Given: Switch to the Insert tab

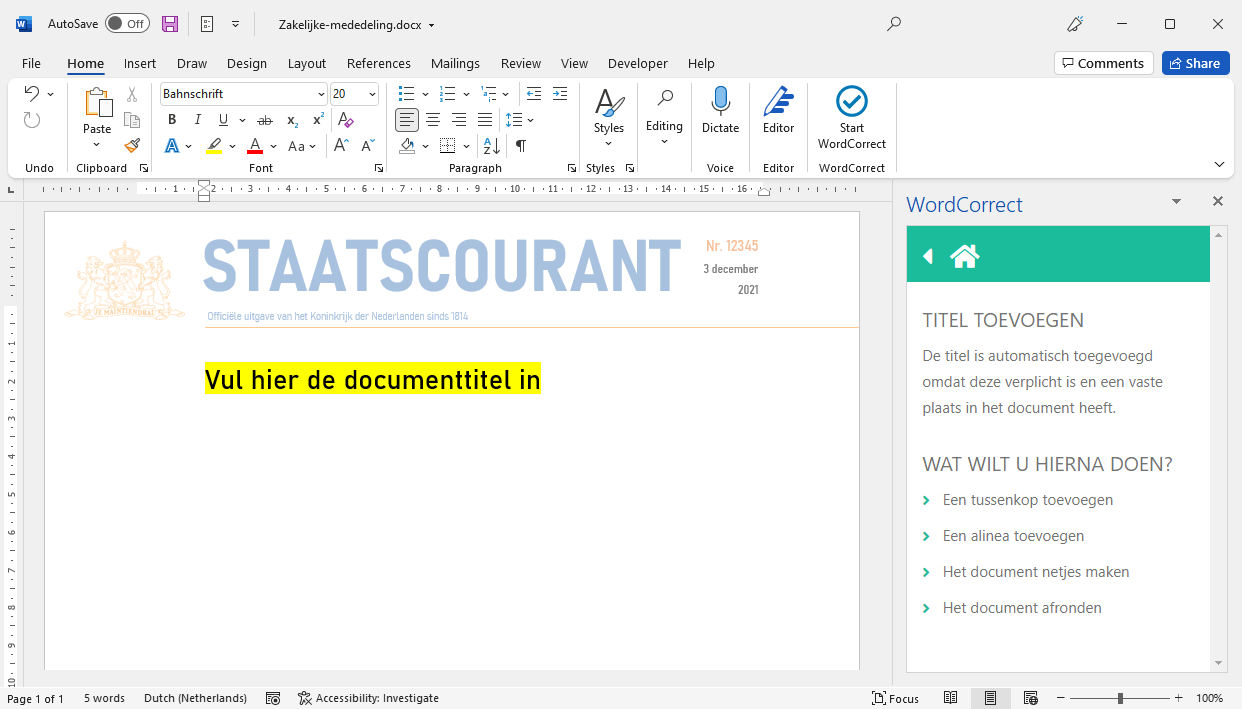Looking at the screenshot, I should [140, 63].
